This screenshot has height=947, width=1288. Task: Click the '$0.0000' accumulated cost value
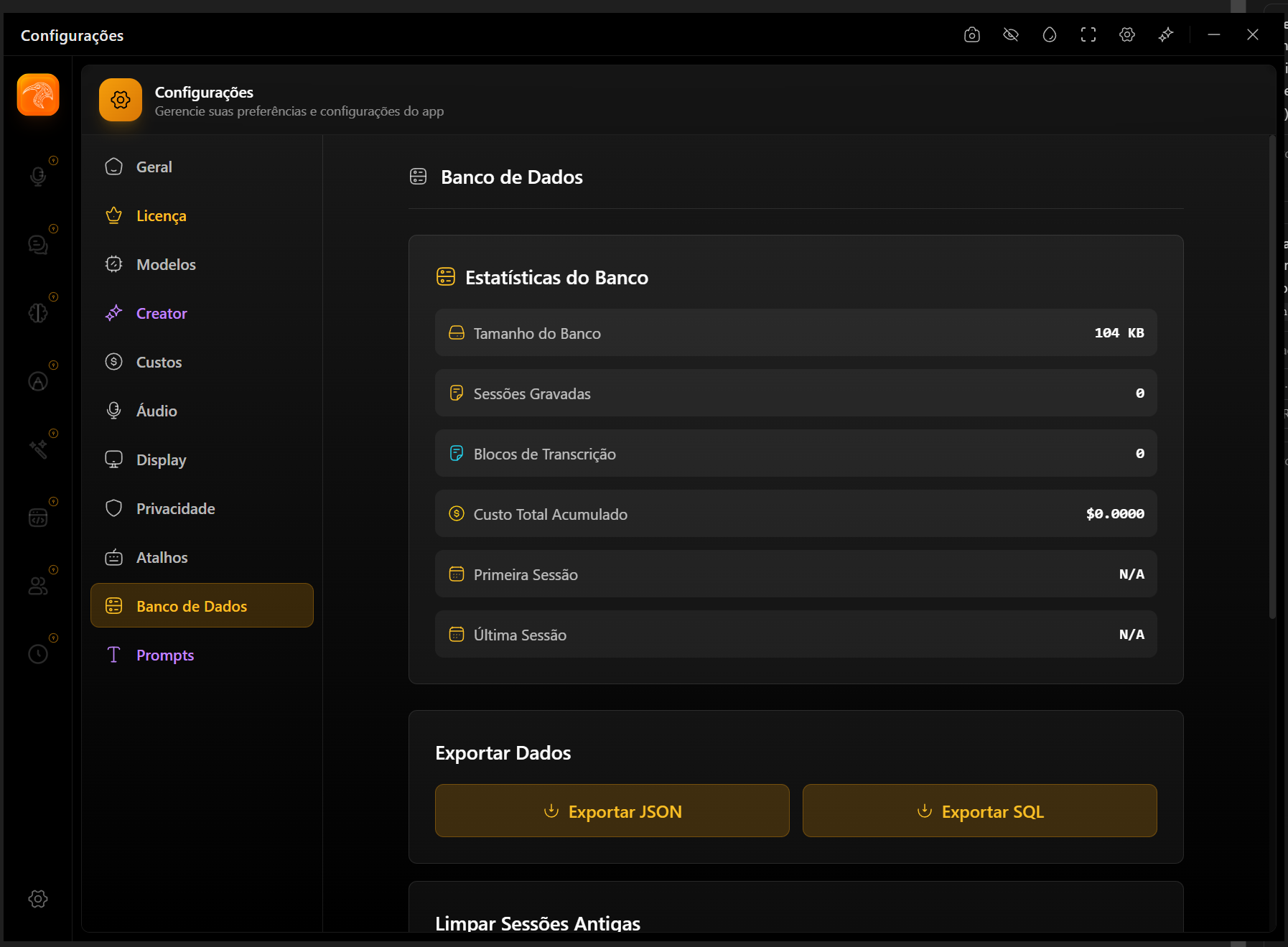point(1115,513)
